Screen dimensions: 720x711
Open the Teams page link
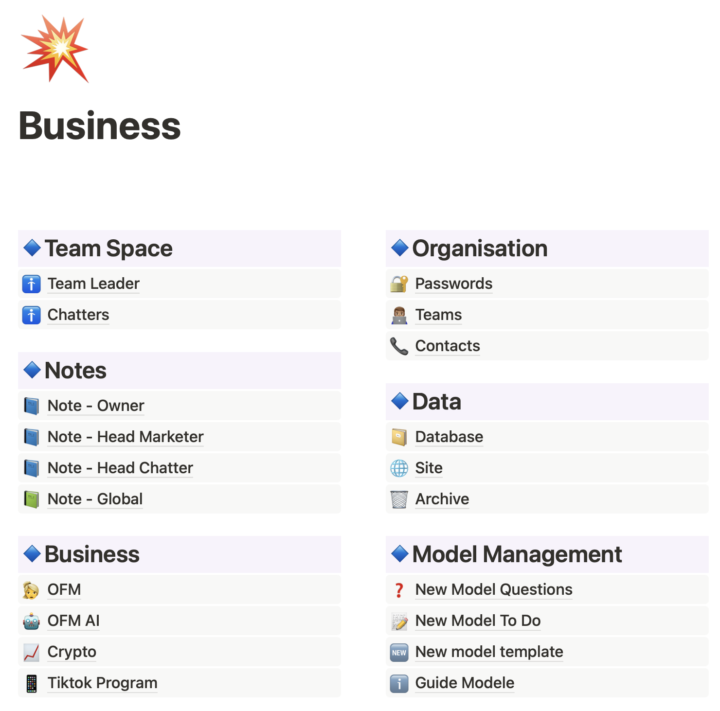tap(438, 315)
